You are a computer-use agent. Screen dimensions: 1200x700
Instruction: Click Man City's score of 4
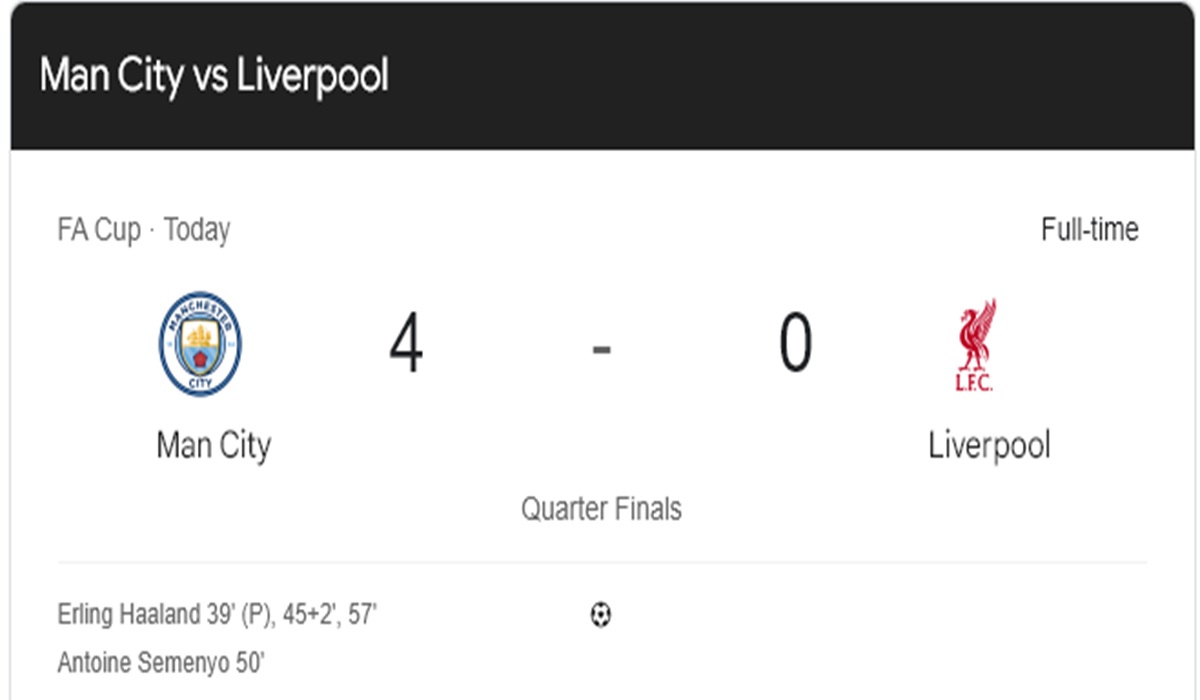point(406,343)
